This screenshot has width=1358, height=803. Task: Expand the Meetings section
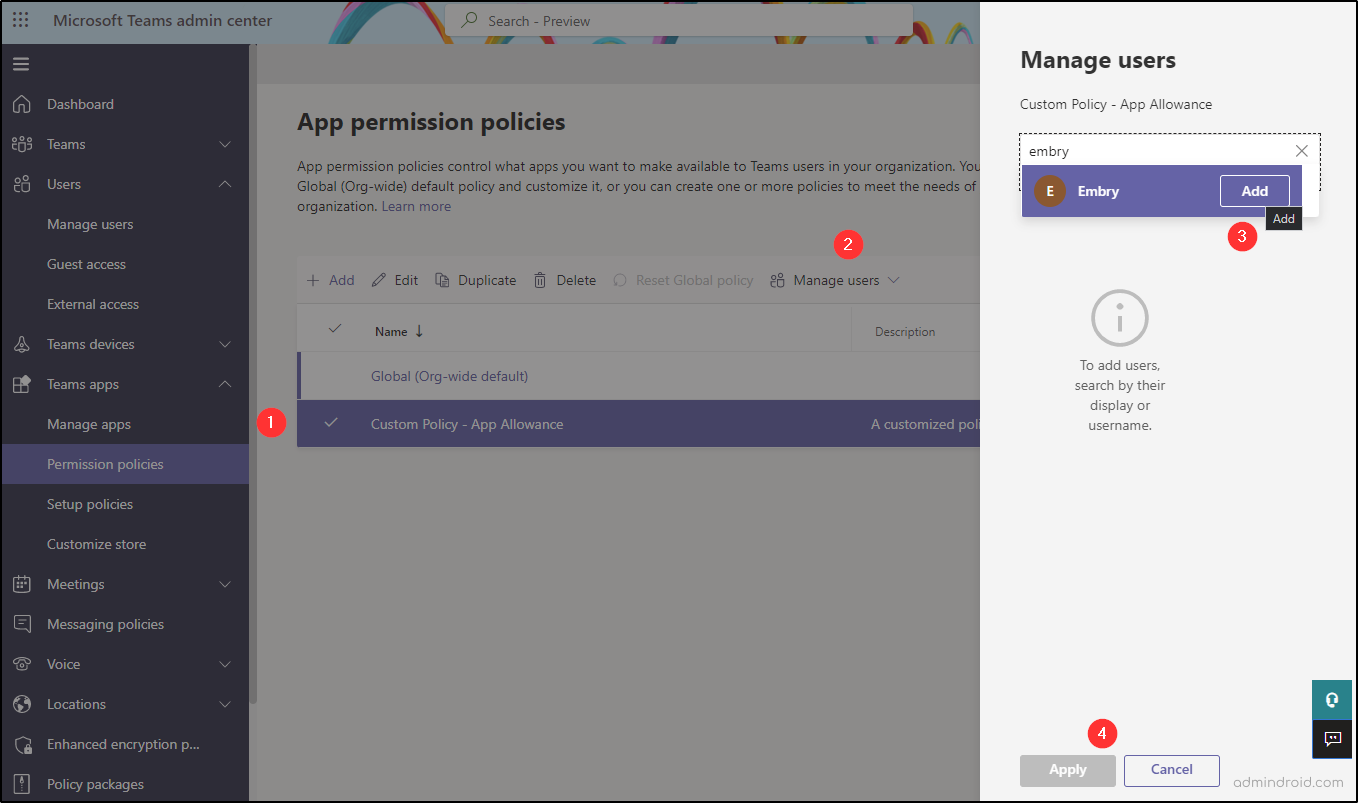click(x=75, y=584)
